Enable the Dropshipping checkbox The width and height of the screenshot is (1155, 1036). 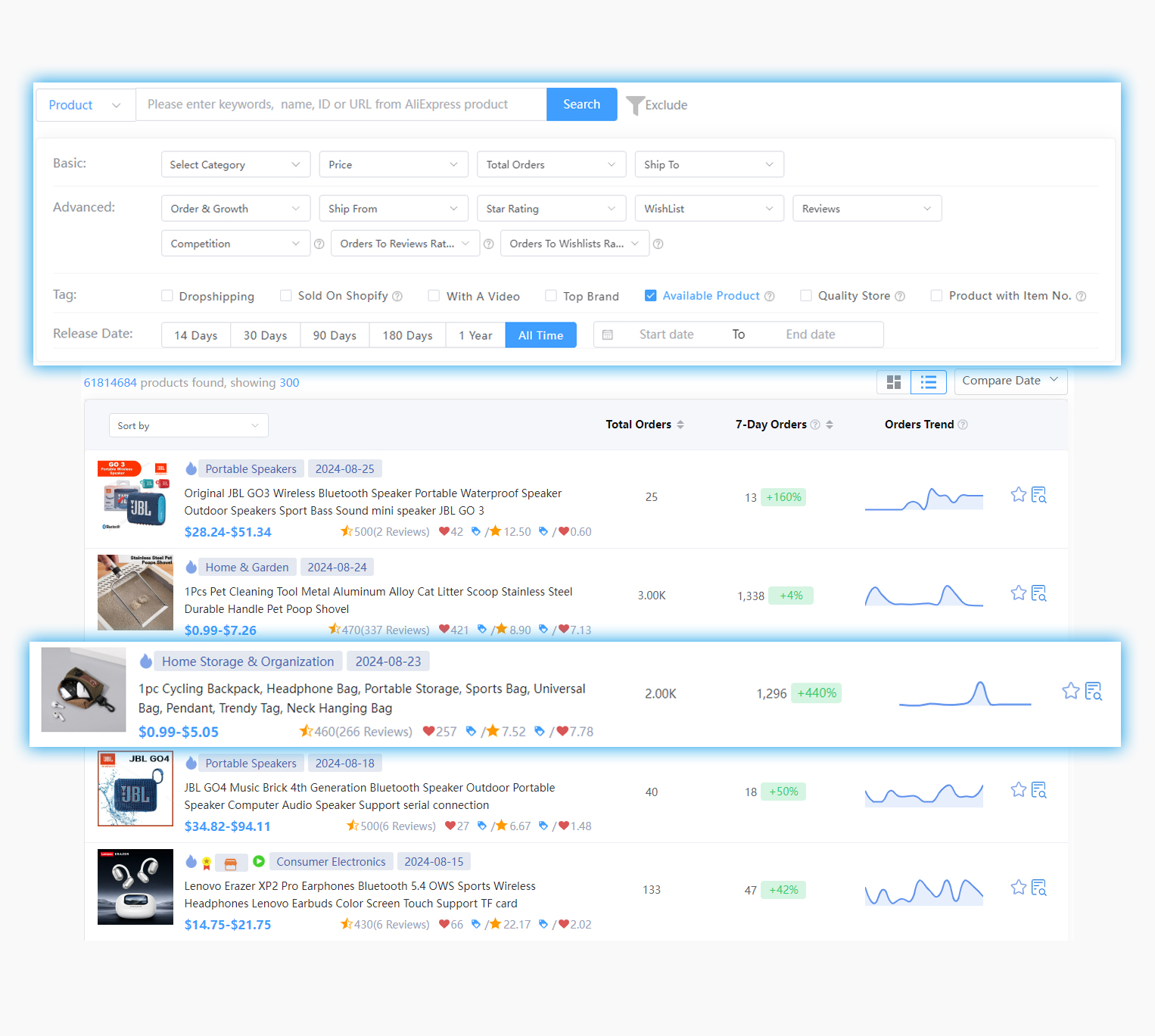pos(167,295)
